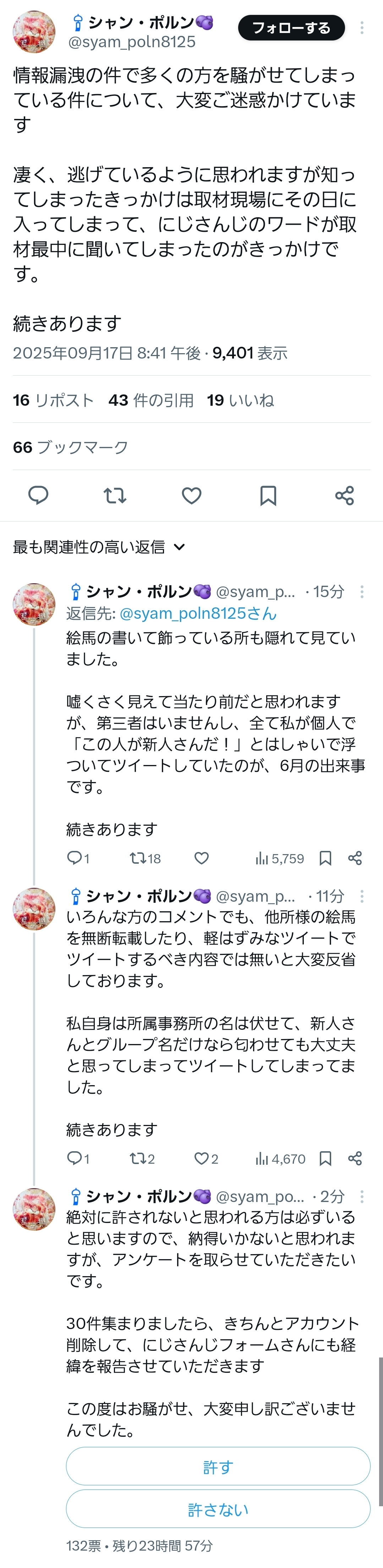The height and width of the screenshot is (1568, 383).
Task: Open the main post's three-dot menu
Action: (x=362, y=28)
